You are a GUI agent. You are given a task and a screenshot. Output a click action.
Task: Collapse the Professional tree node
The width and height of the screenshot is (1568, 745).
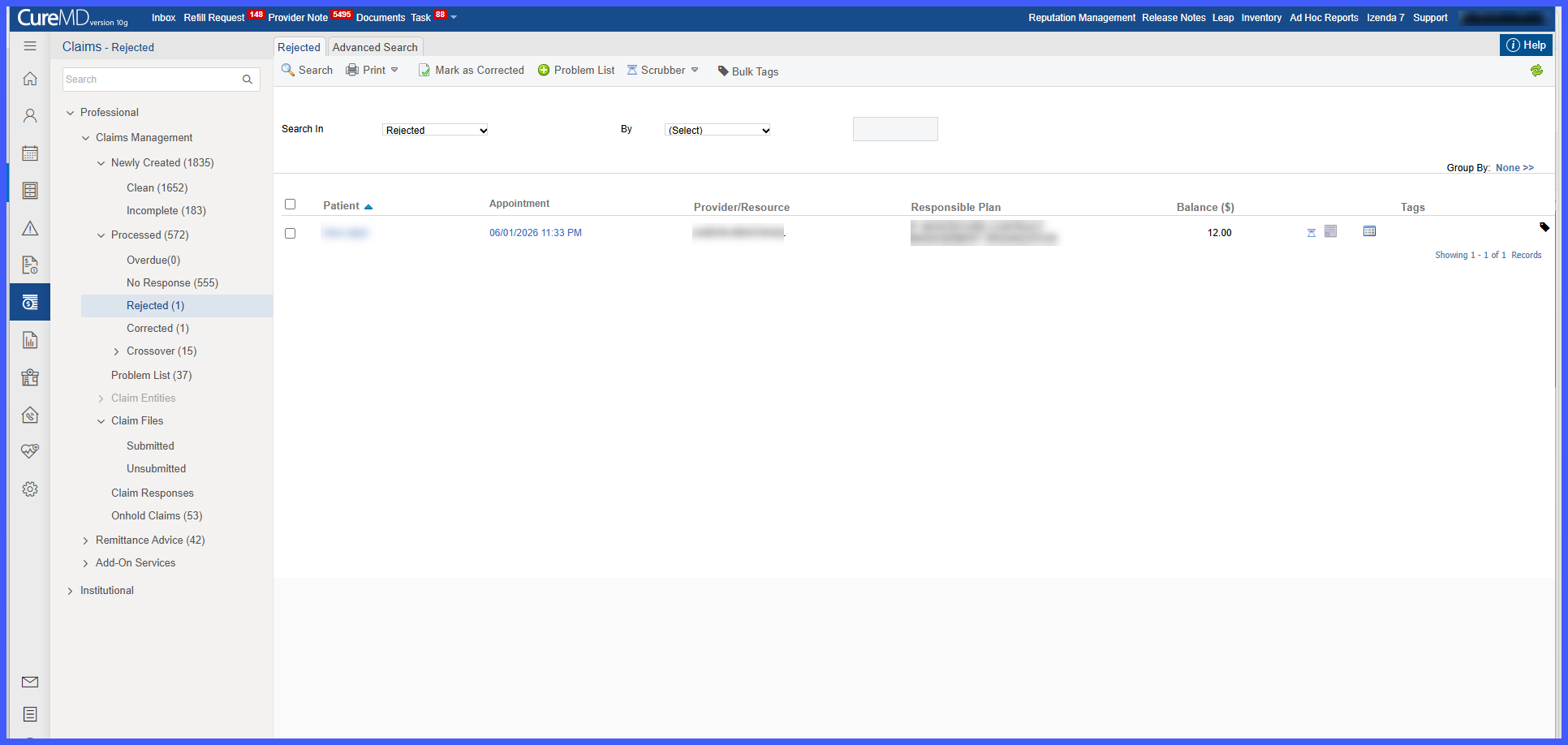pyautogui.click(x=71, y=113)
